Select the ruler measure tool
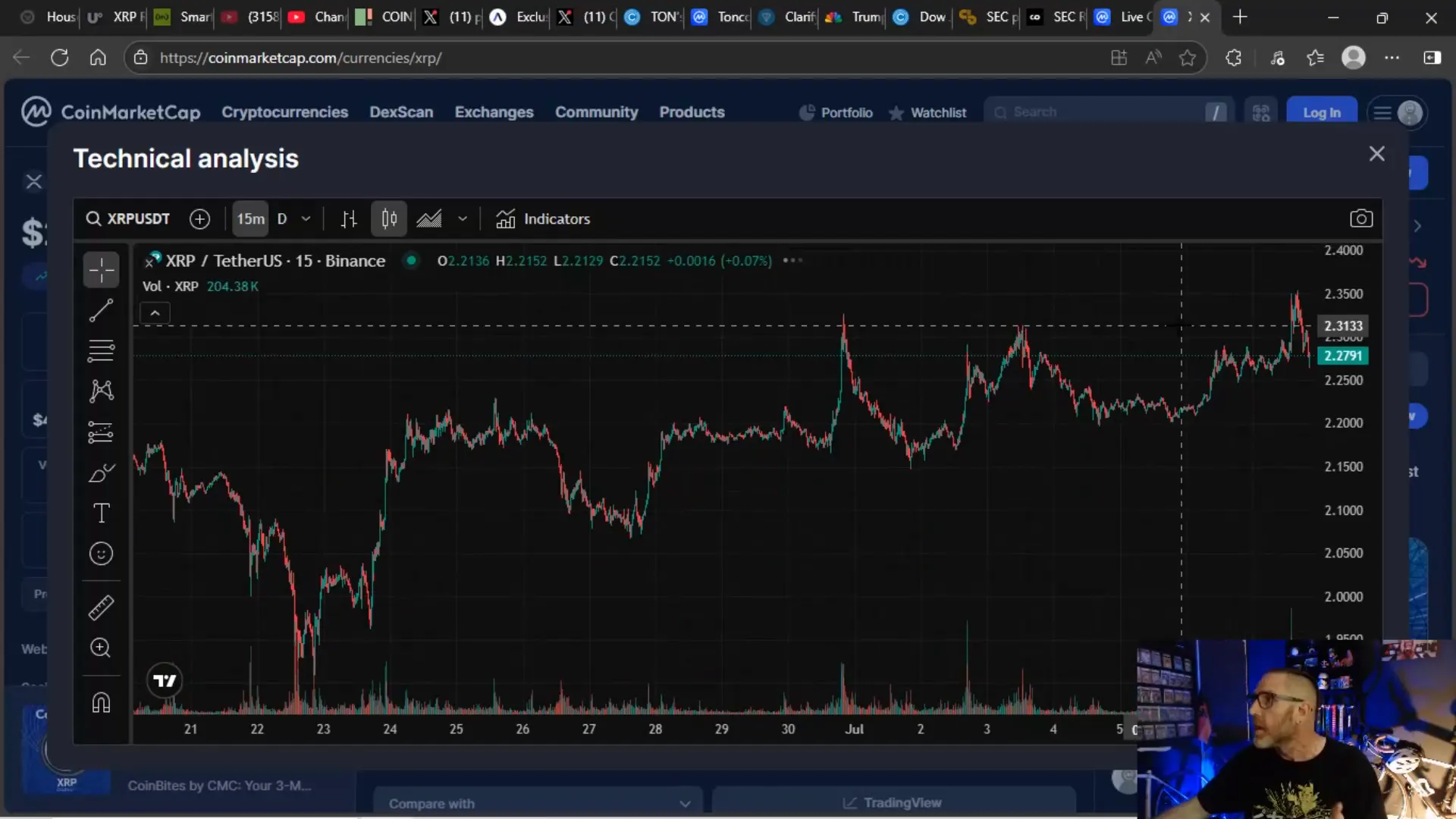The image size is (1456, 819). pyautogui.click(x=101, y=607)
